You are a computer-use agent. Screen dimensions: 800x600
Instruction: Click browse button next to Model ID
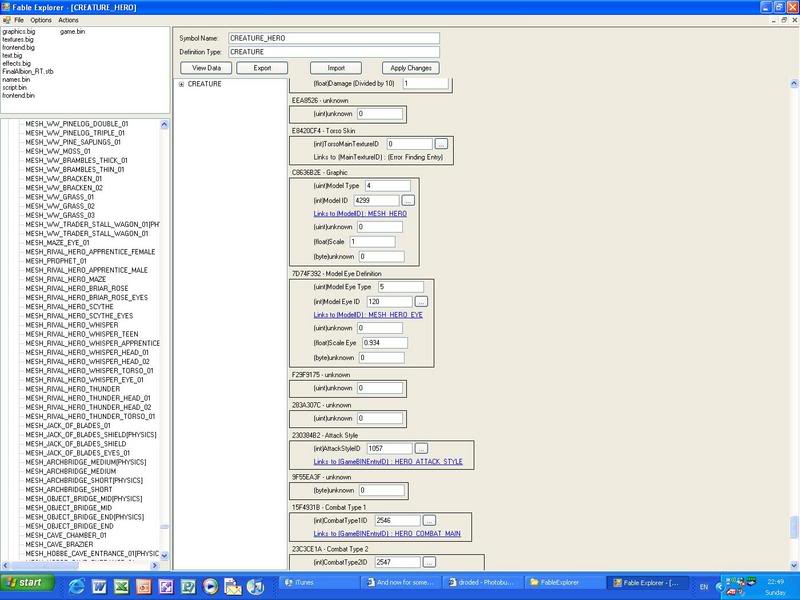[408, 200]
